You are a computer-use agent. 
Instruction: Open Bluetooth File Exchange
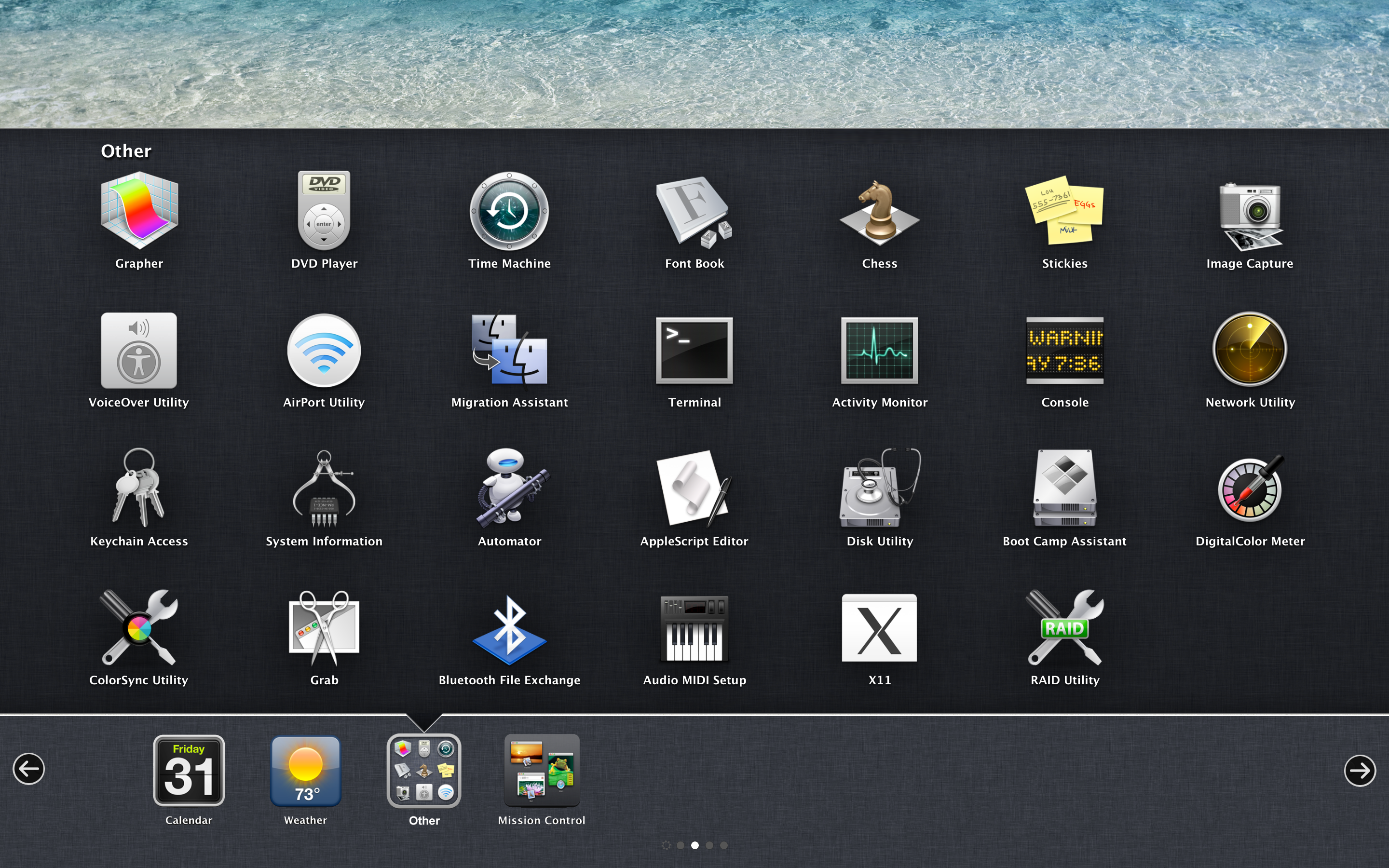pyautogui.click(x=509, y=629)
